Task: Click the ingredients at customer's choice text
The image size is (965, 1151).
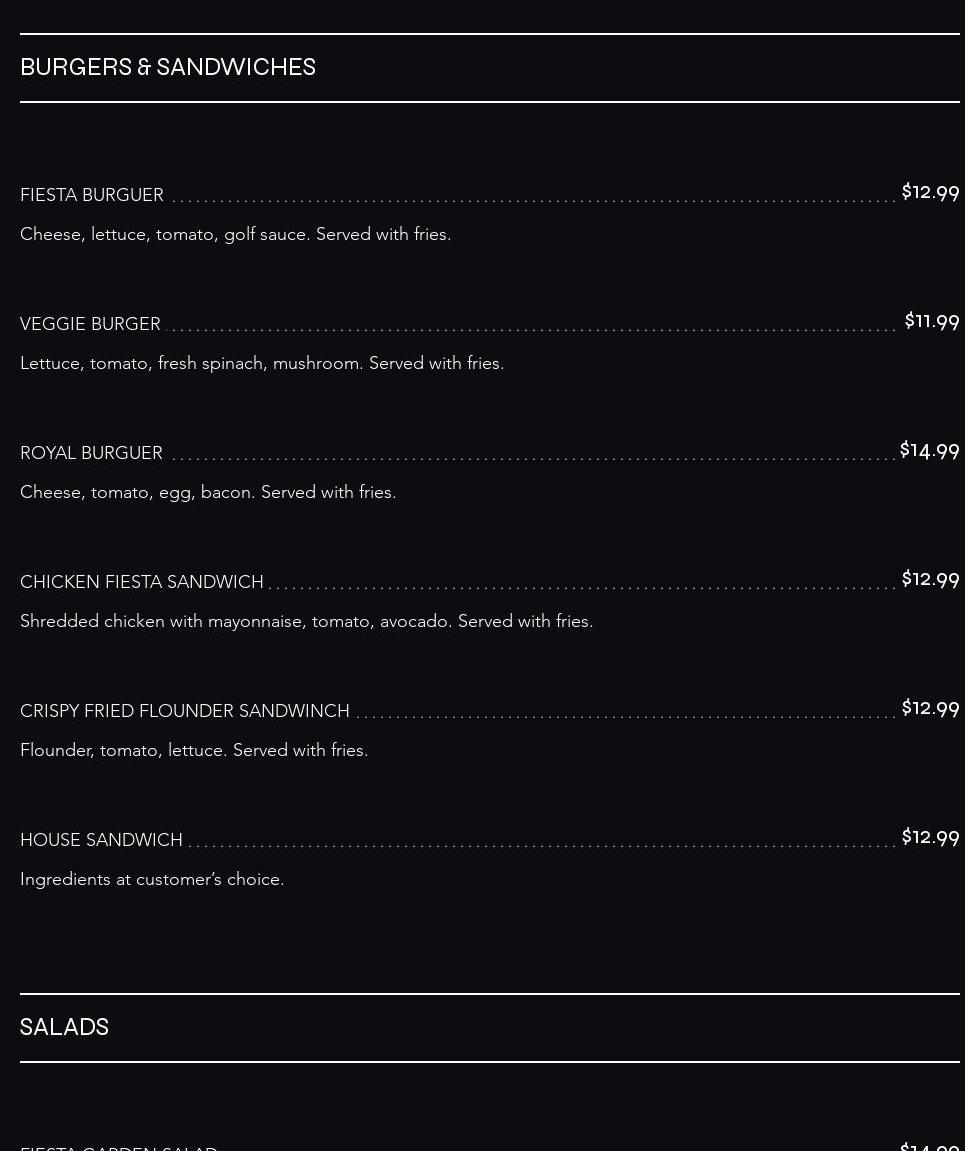Action: tap(152, 879)
